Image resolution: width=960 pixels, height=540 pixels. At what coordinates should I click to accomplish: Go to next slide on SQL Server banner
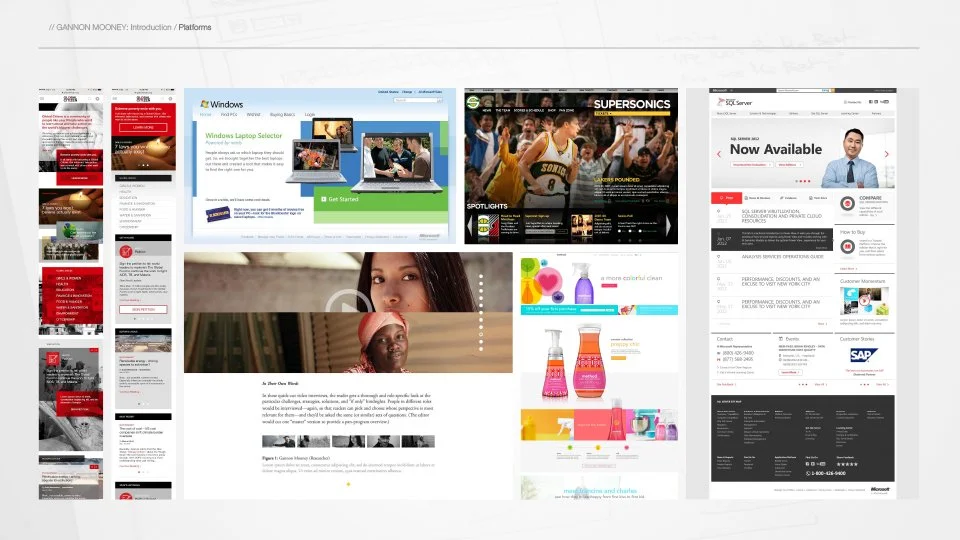[x=887, y=154]
